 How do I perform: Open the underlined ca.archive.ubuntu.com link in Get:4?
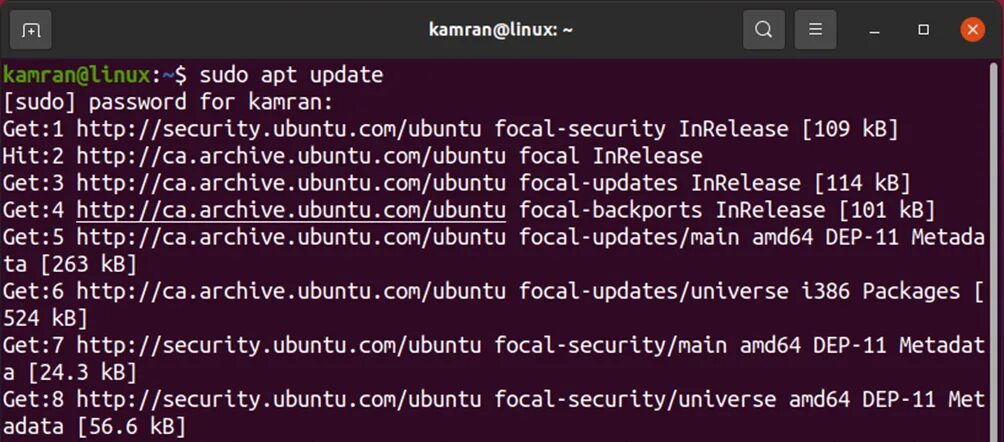tap(291, 210)
